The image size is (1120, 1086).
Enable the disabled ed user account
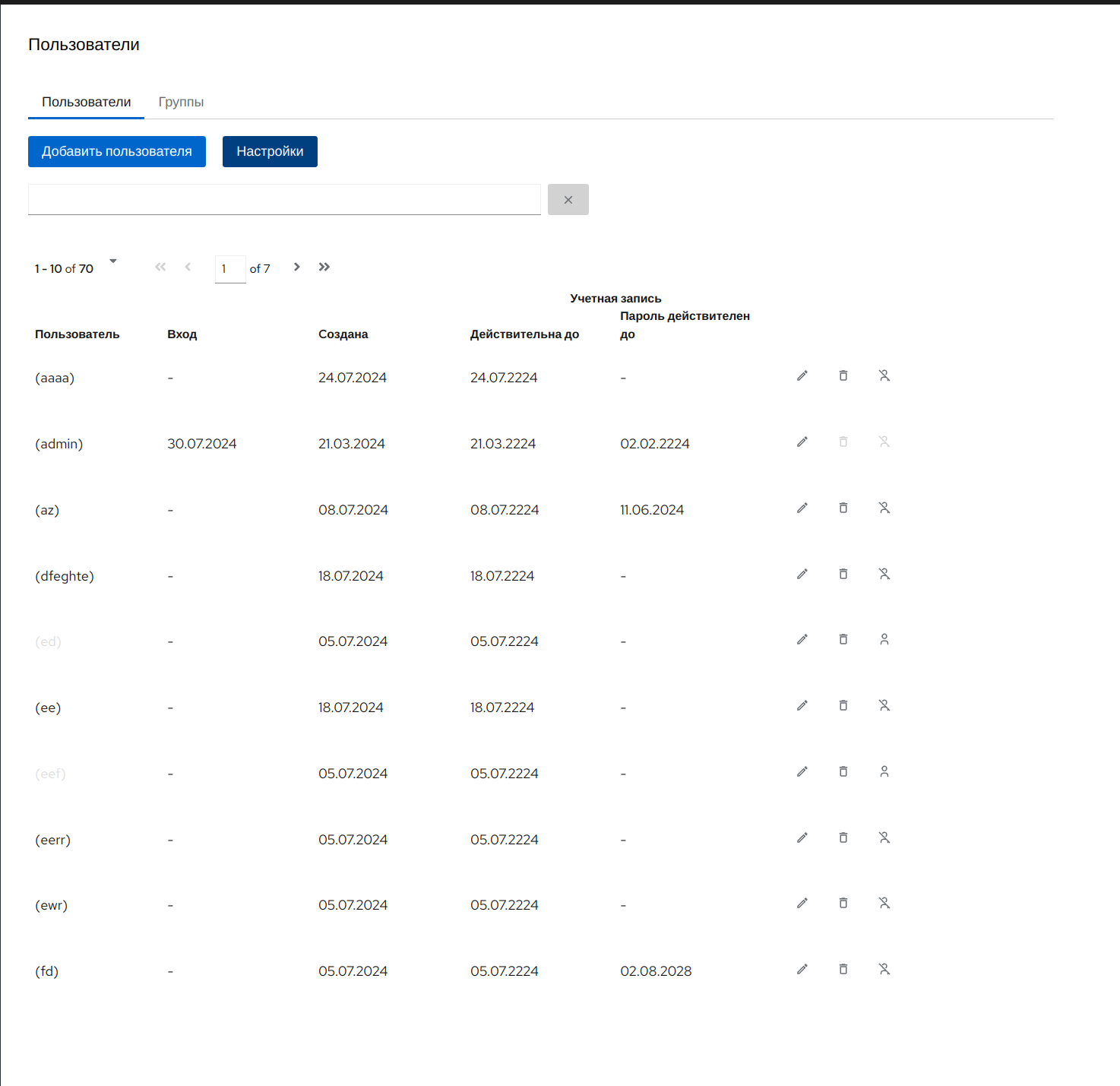pyautogui.click(x=884, y=639)
